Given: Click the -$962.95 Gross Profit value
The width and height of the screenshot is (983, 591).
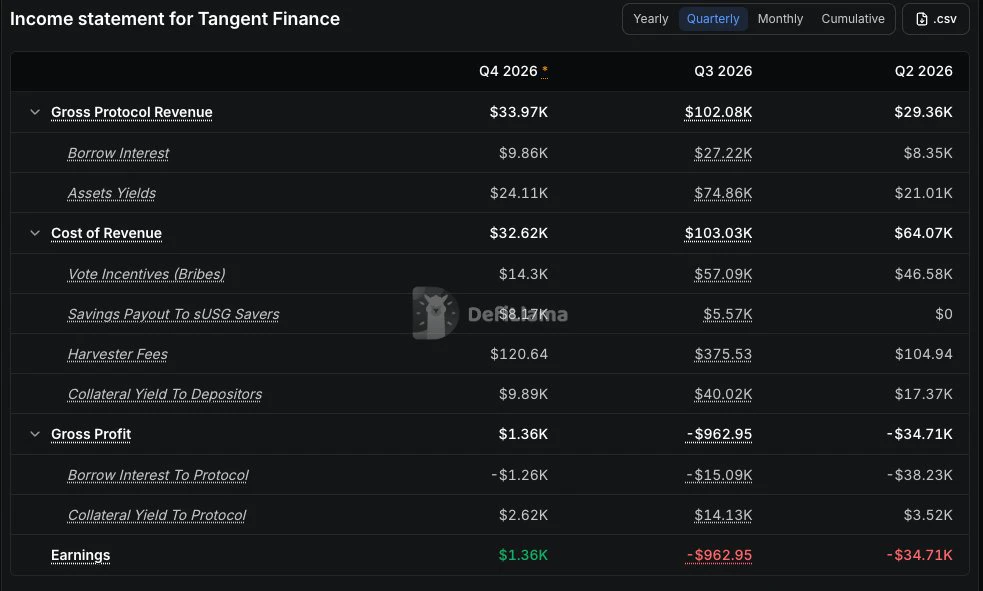Looking at the screenshot, I should (x=719, y=434).
